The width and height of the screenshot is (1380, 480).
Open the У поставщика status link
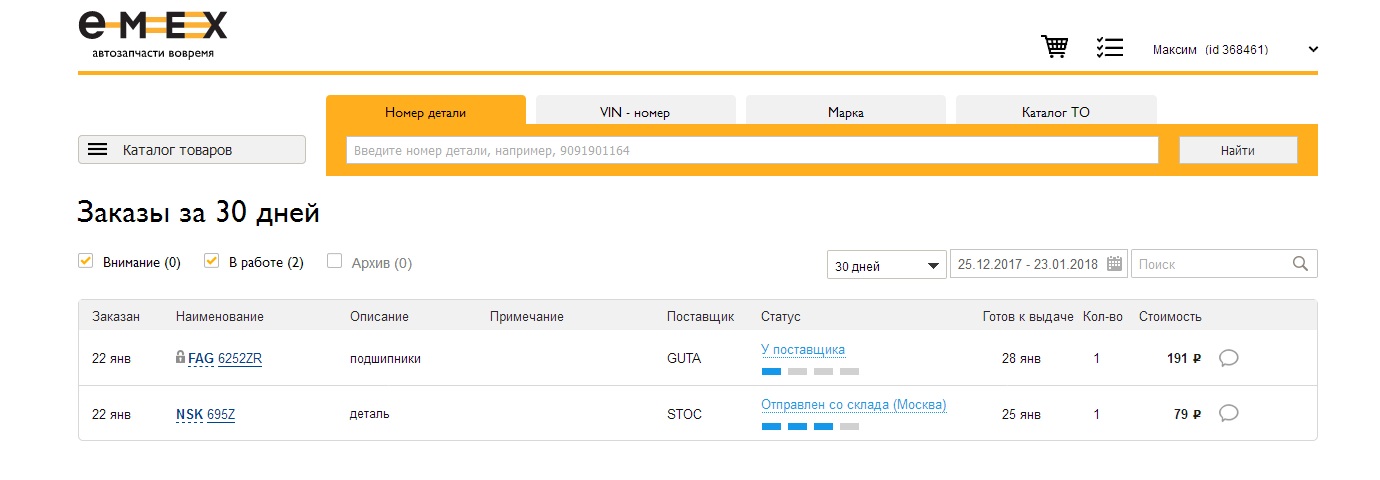803,350
